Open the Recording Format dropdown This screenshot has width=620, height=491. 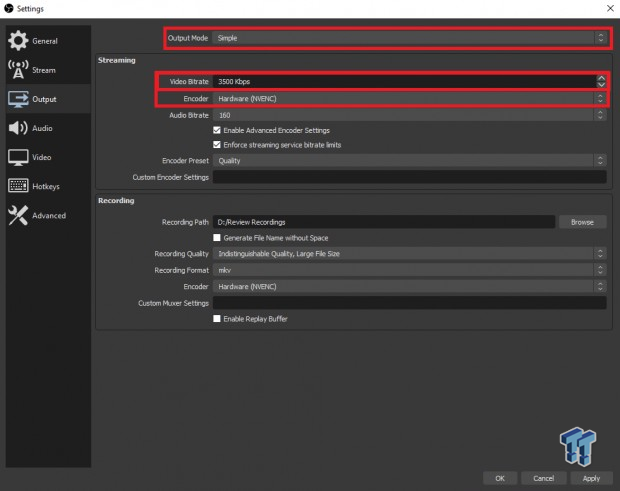(409, 270)
